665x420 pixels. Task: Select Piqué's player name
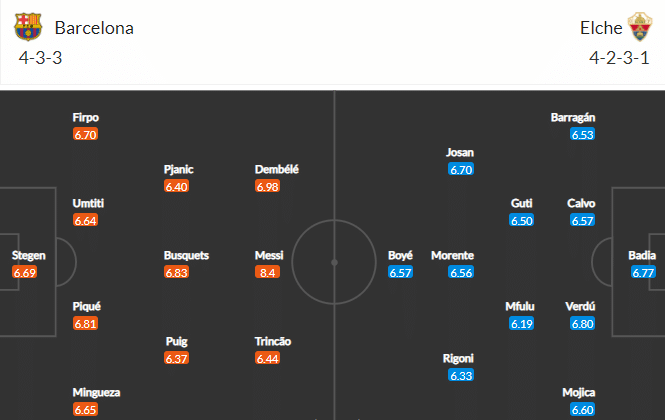click(x=87, y=306)
